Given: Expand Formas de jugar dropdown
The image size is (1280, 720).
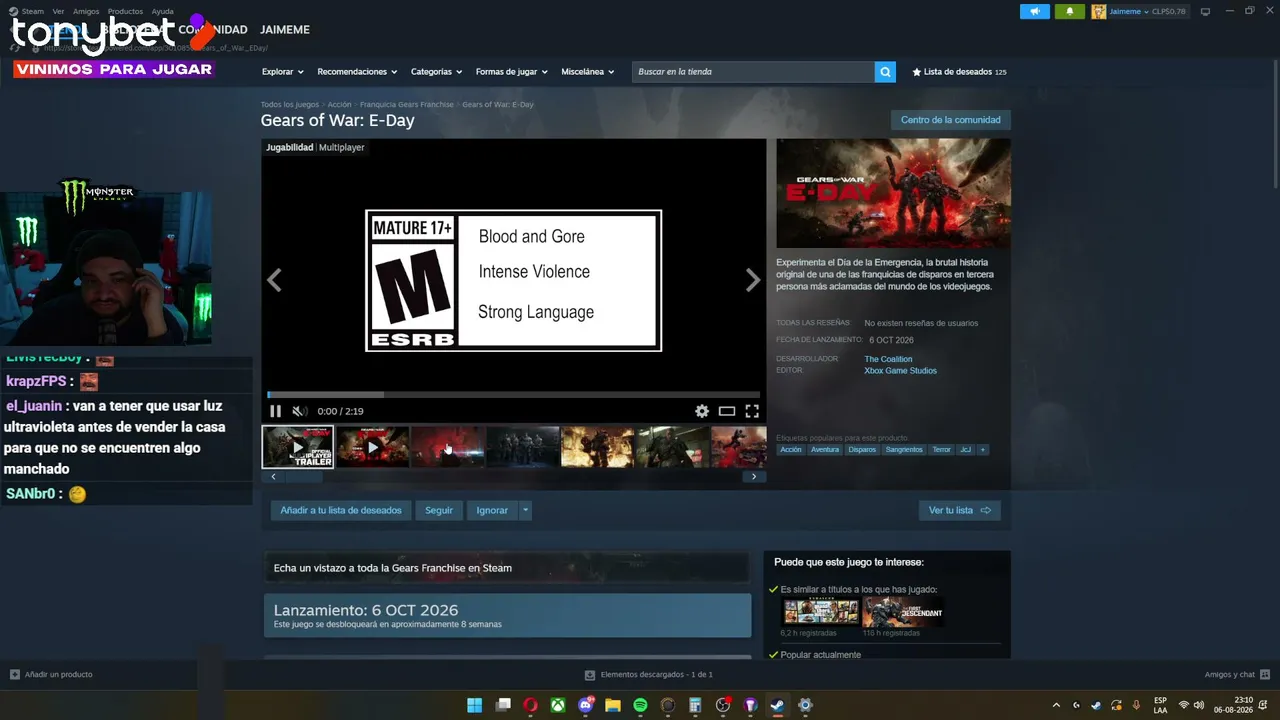Looking at the screenshot, I should [512, 72].
